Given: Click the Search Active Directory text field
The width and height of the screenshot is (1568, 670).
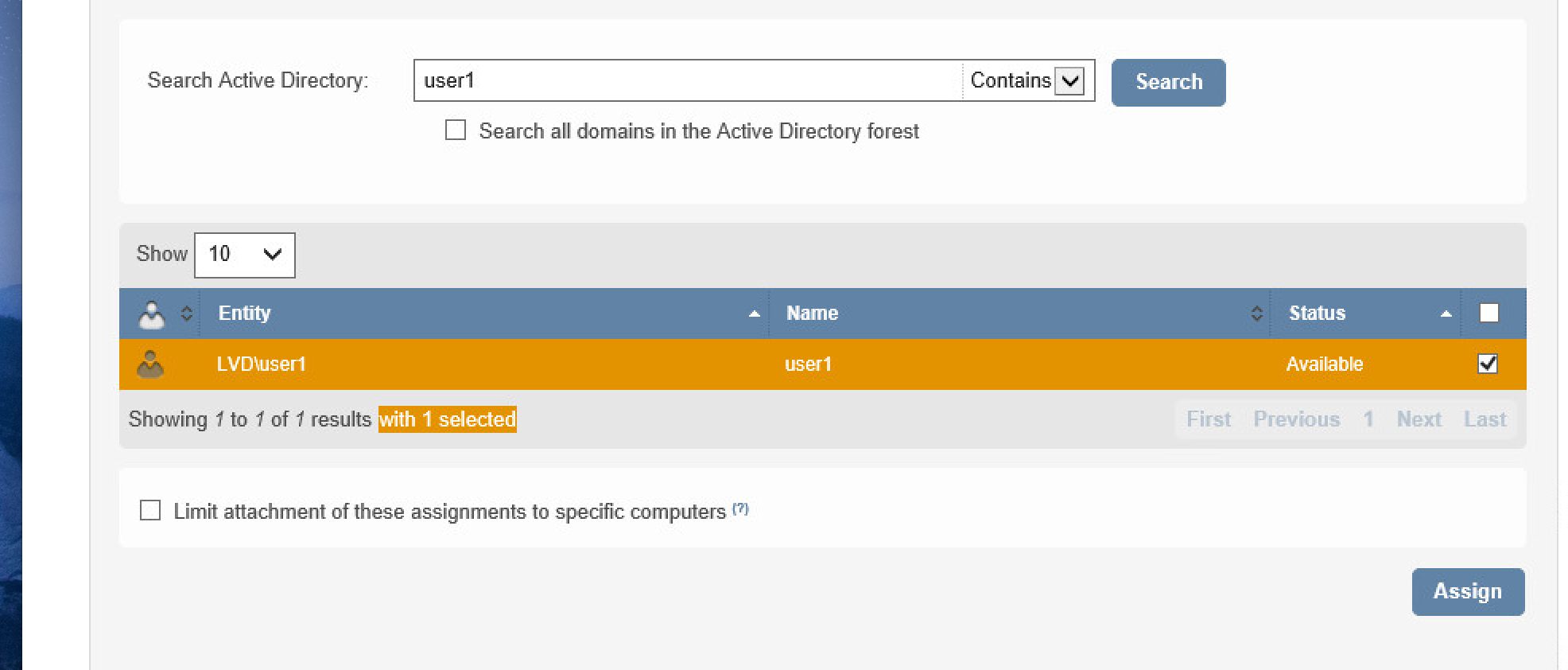Looking at the screenshot, I should coord(688,80).
